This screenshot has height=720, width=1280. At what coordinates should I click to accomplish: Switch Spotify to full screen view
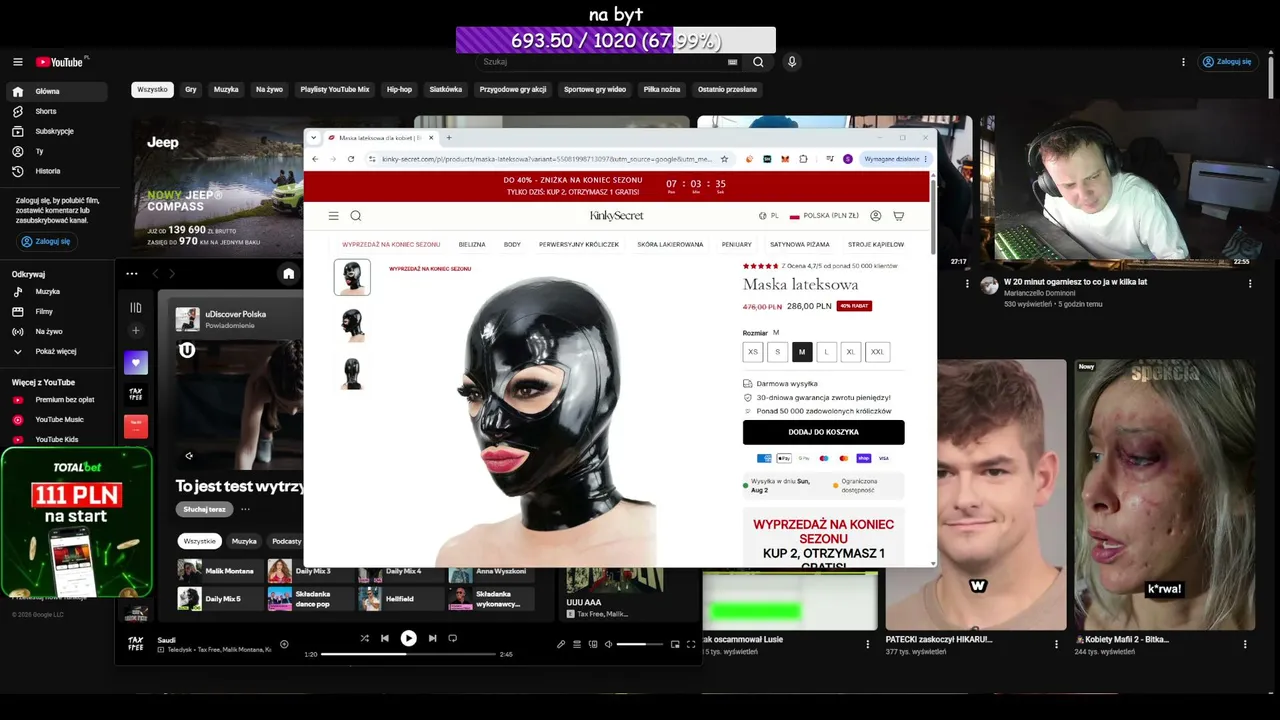click(x=691, y=644)
